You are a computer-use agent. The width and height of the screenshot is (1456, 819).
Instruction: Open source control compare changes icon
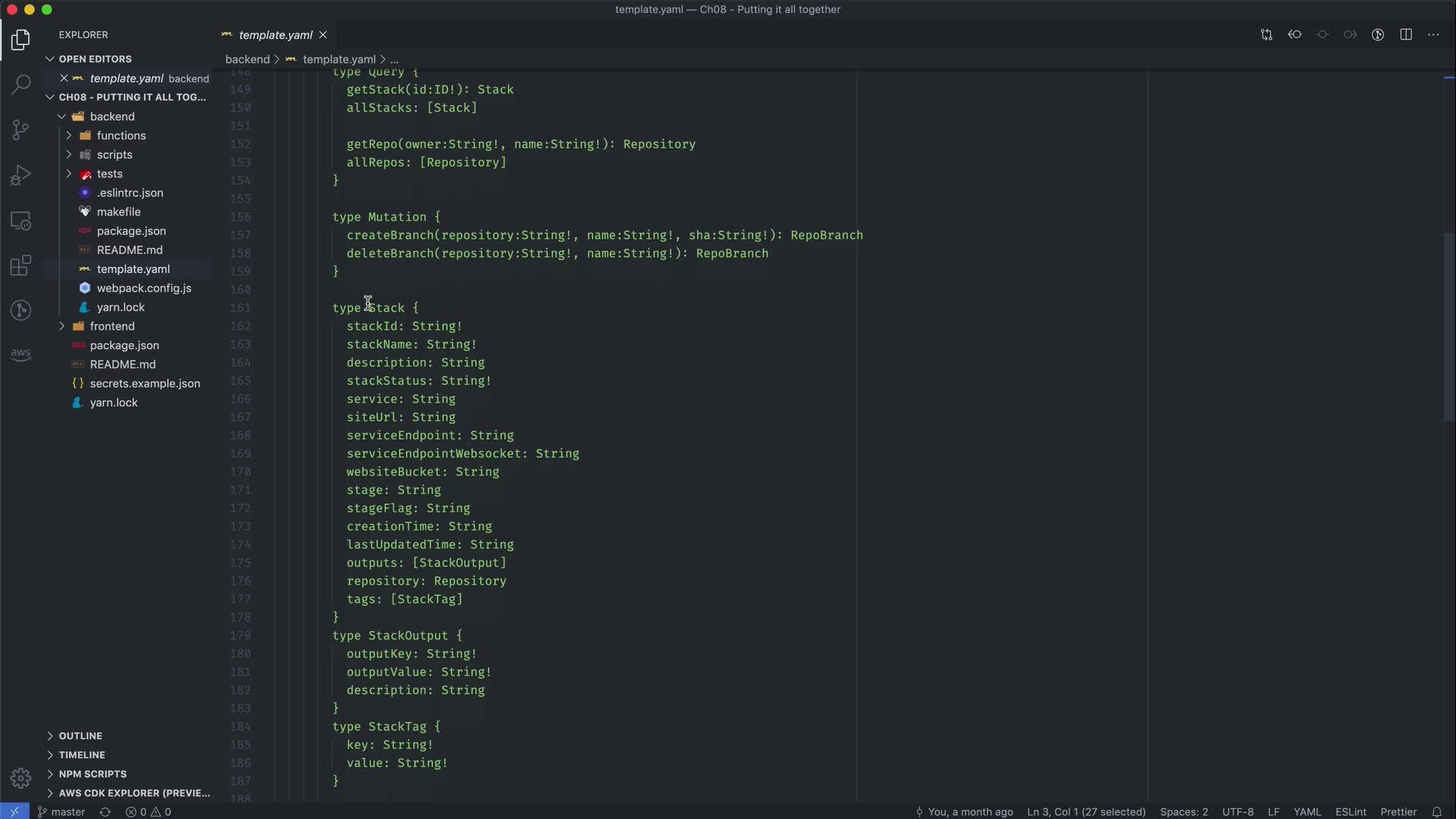pyautogui.click(x=1266, y=35)
